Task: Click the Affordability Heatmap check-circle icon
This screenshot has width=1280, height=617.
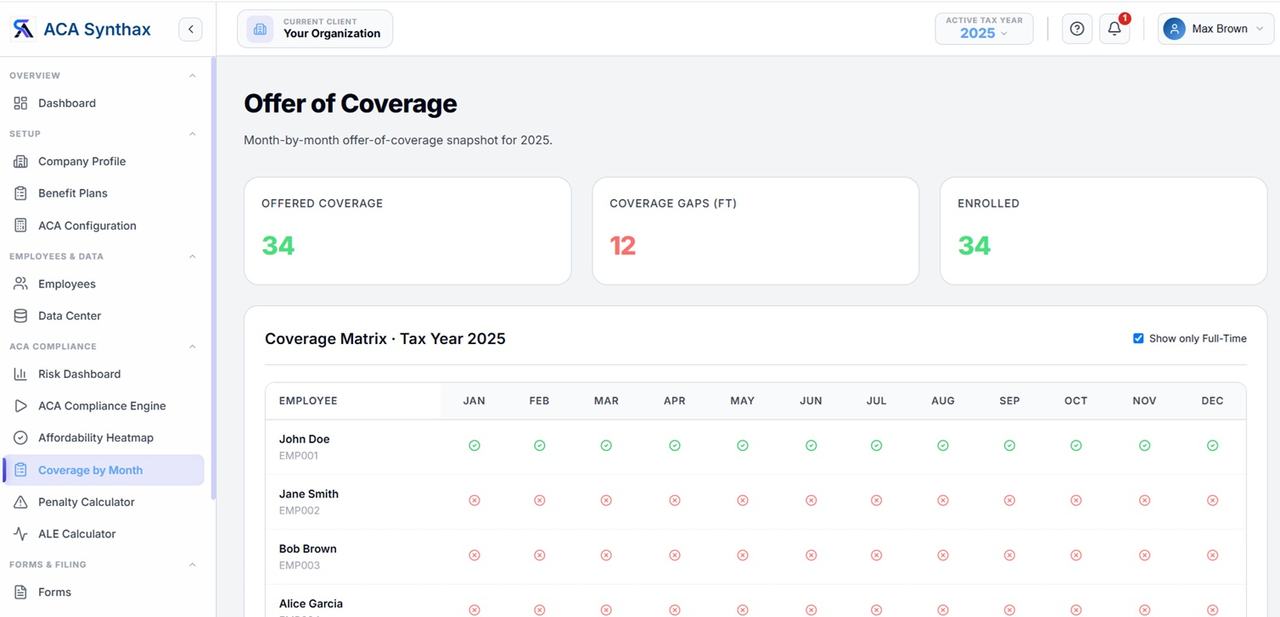Action: click(x=20, y=438)
